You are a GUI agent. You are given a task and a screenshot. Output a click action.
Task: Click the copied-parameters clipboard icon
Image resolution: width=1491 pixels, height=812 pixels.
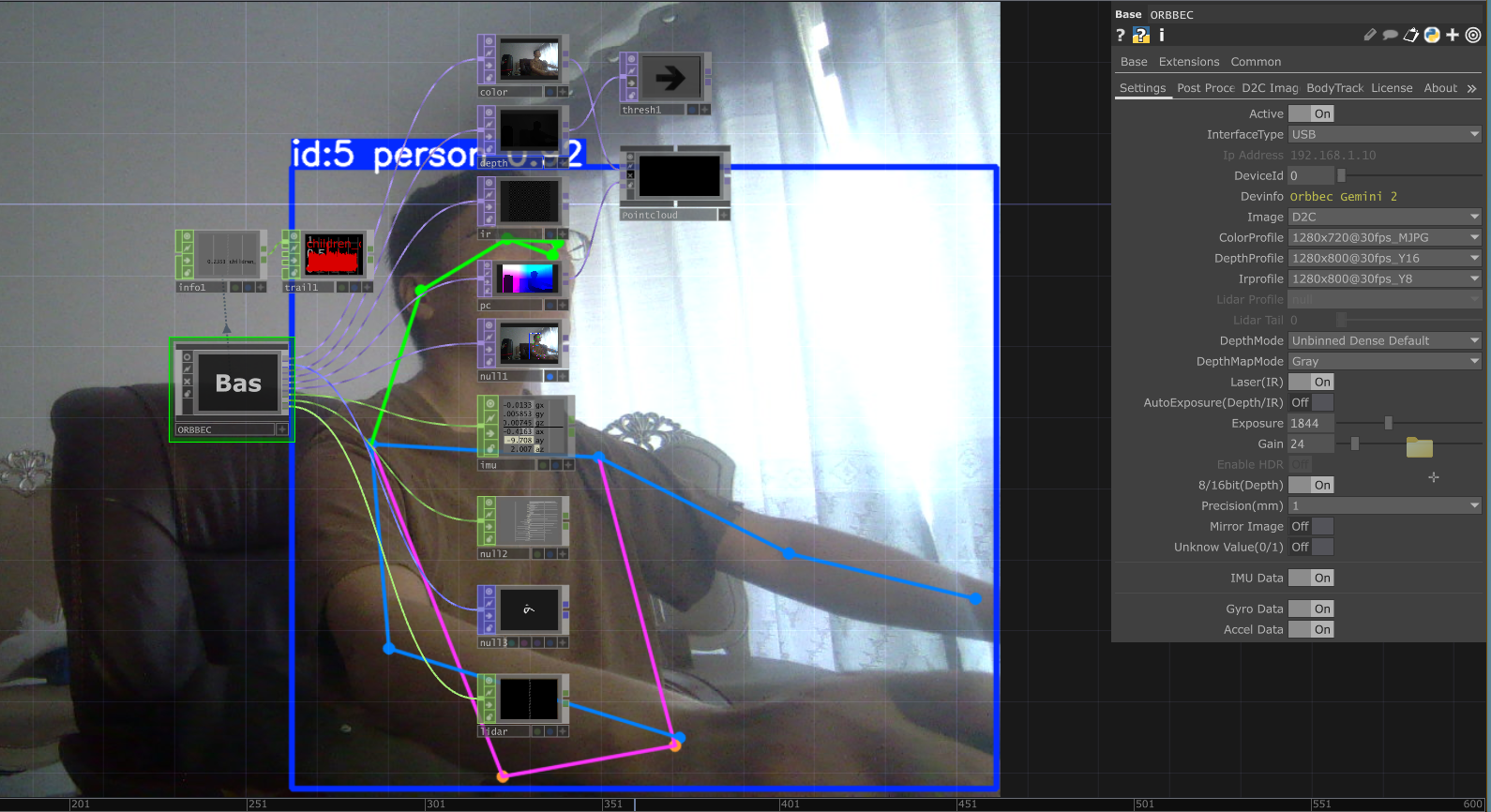[1410, 35]
